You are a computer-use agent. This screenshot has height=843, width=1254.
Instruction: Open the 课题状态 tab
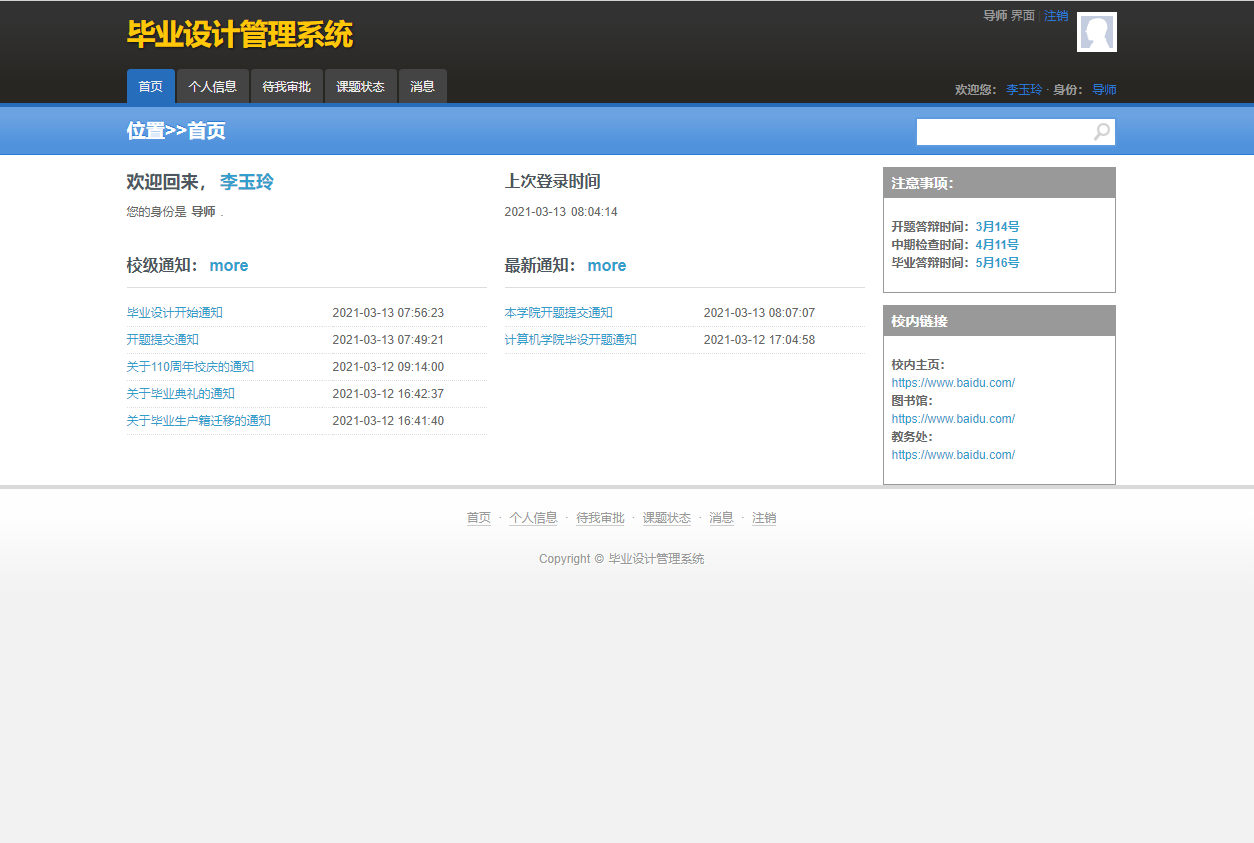[x=360, y=87]
